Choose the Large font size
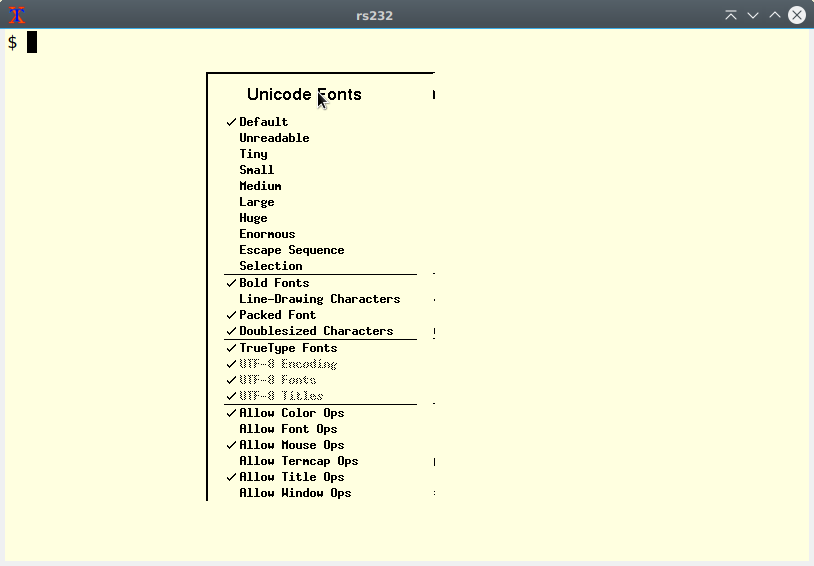Viewport: 814px width, 566px height. 256,202
